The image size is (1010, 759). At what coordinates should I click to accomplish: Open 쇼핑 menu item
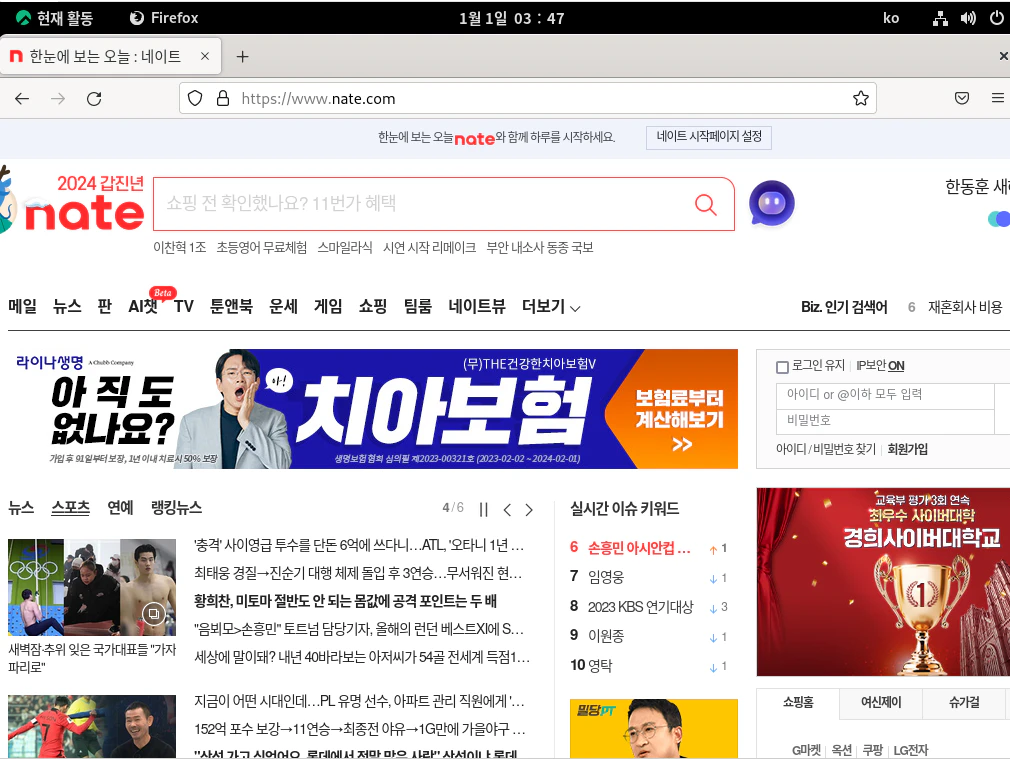click(x=373, y=307)
